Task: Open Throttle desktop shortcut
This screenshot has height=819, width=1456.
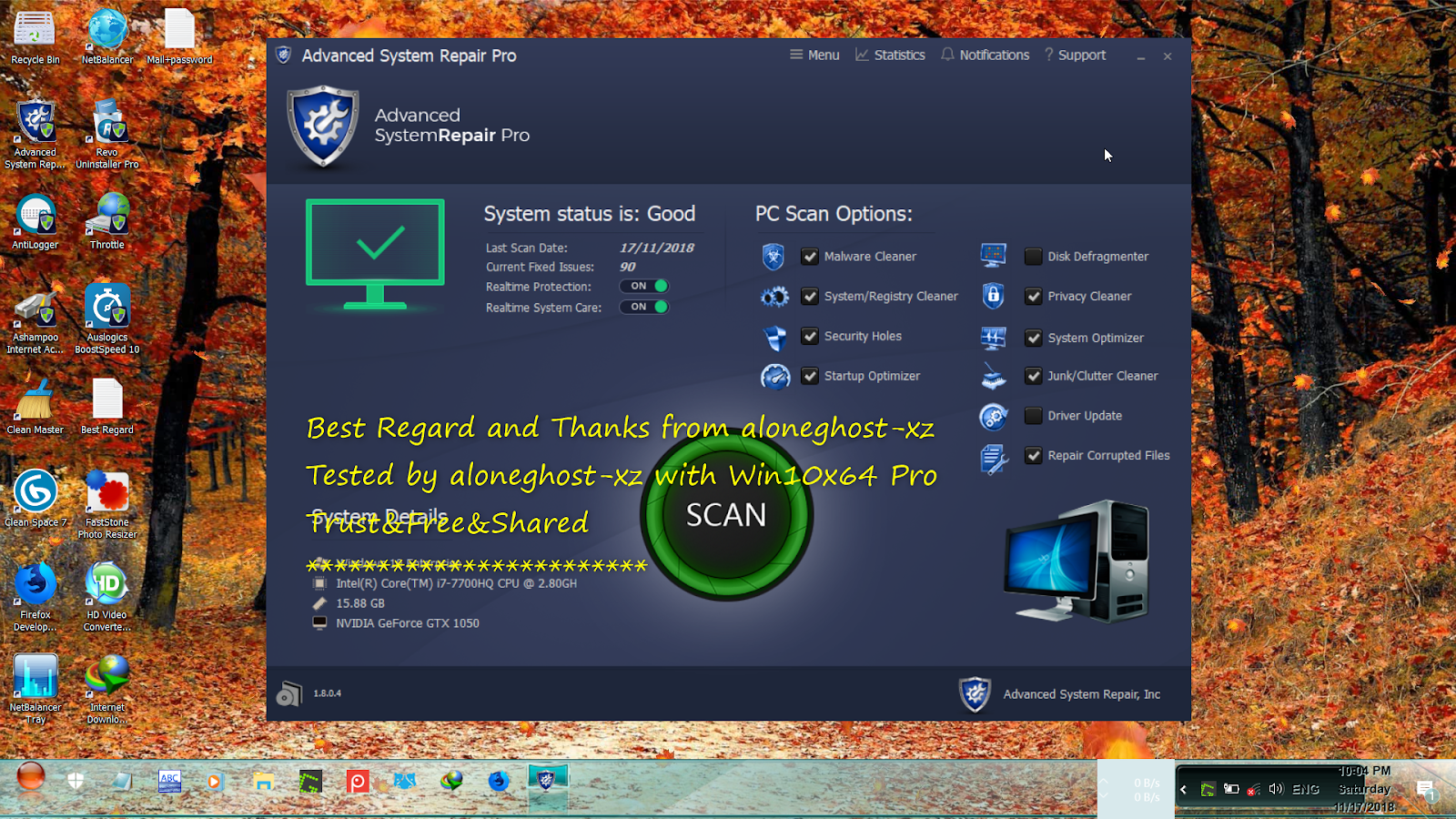Action: (x=107, y=222)
